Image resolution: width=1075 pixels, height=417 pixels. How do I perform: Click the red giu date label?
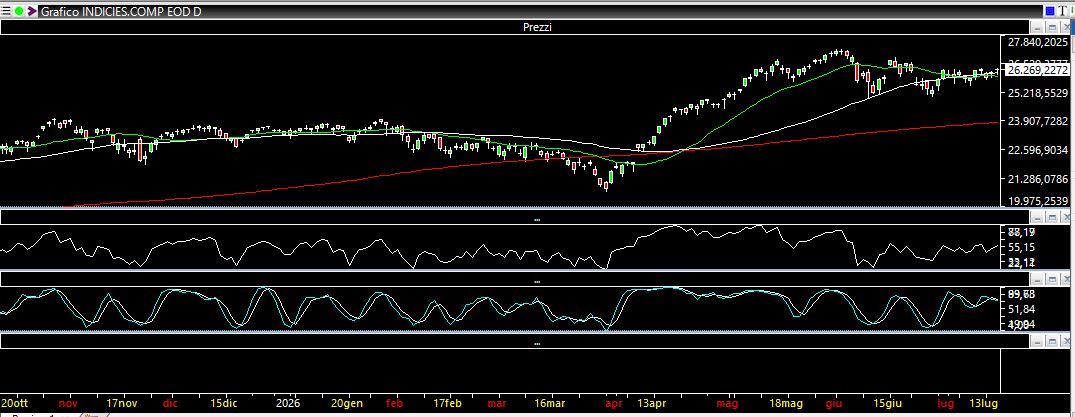pyautogui.click(x=836, y=403)
